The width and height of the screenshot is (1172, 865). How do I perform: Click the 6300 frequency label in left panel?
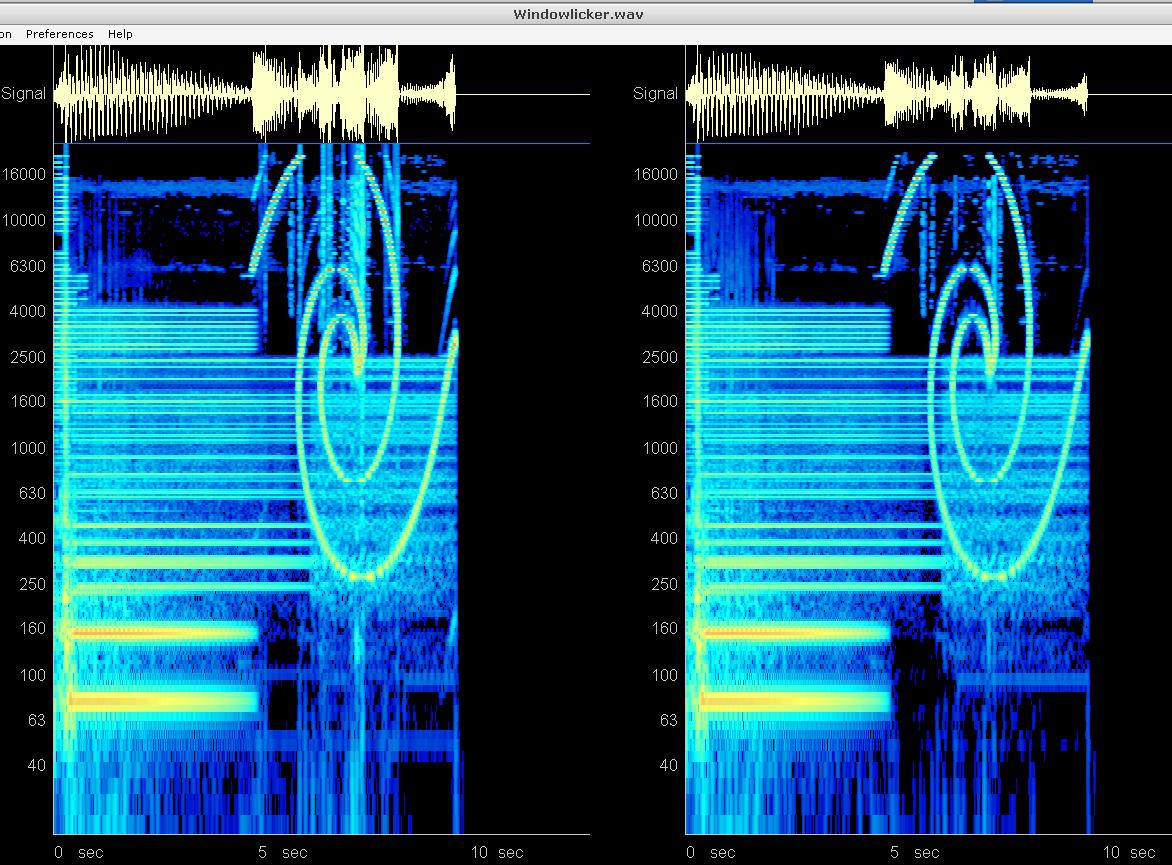click(28, 266)
